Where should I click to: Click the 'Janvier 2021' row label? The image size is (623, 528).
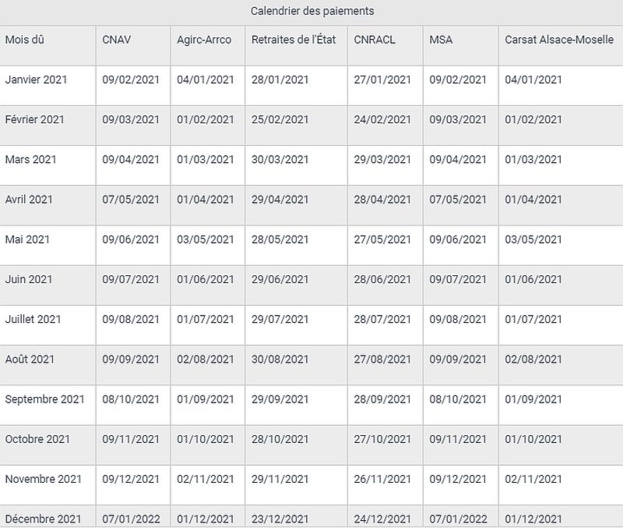click(x=37, y=80)
